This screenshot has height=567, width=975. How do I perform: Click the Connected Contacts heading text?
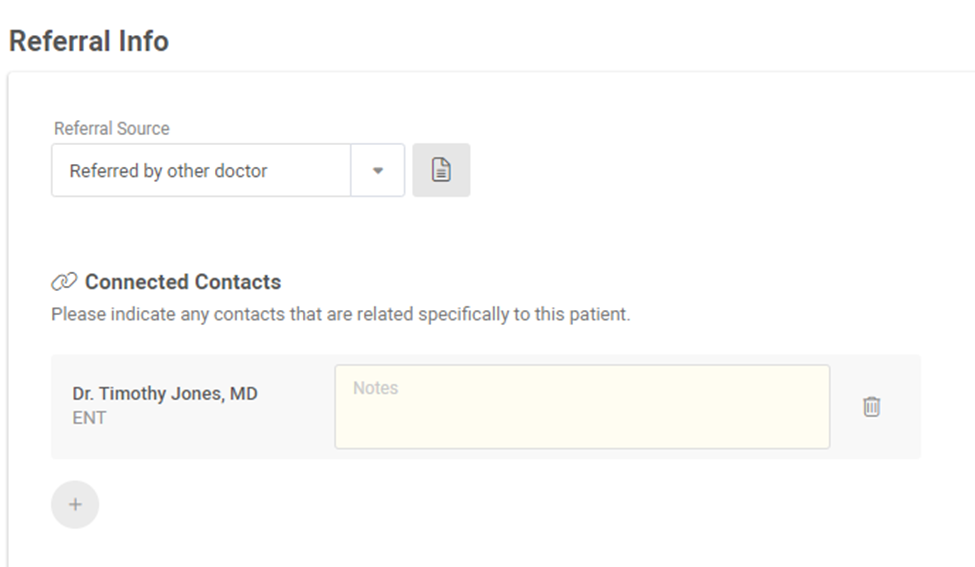tap(183, 282)
